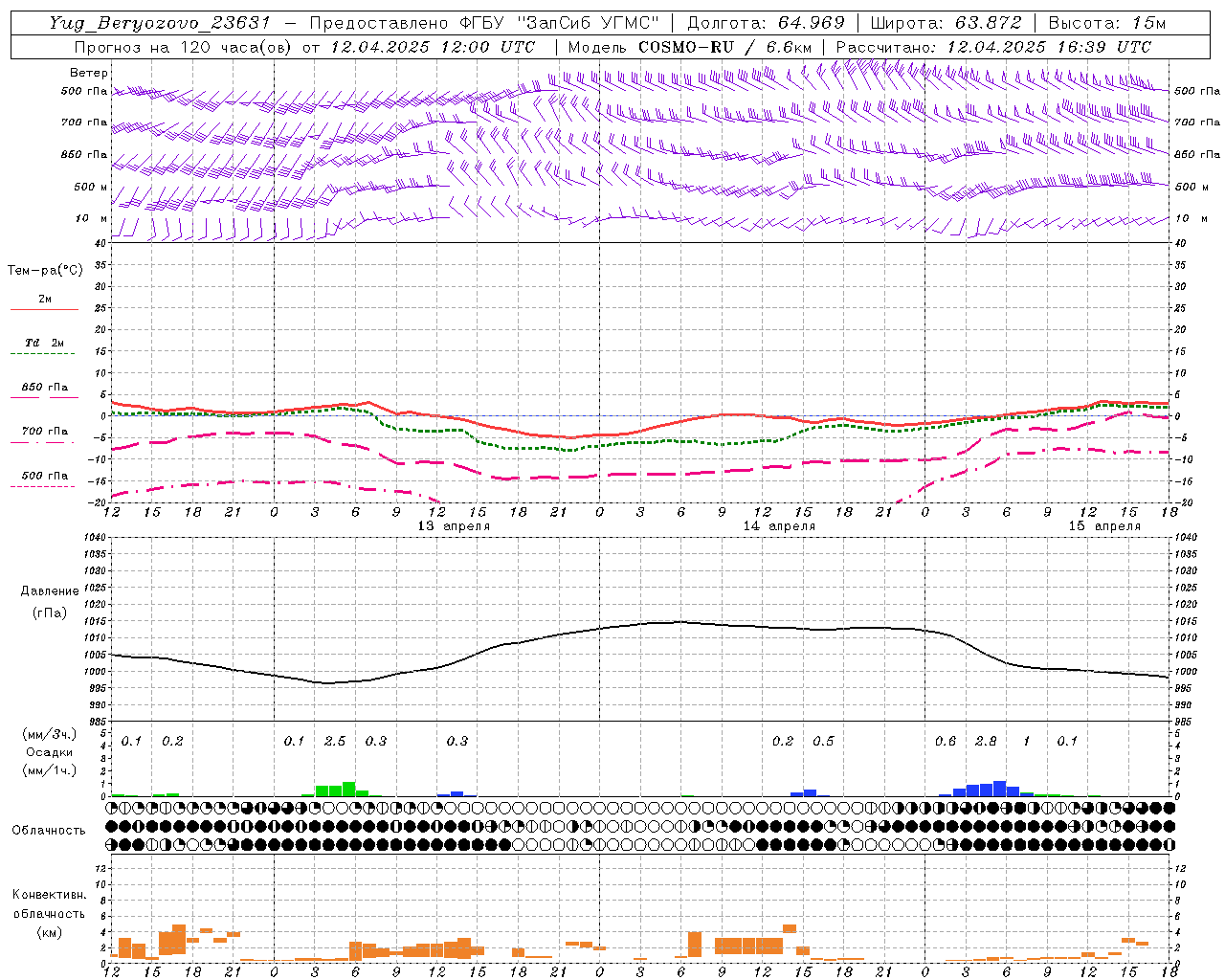The image size is (1225, 980).
Task: Click the 2.5 precipitation amount value
Action: point(335,742)
